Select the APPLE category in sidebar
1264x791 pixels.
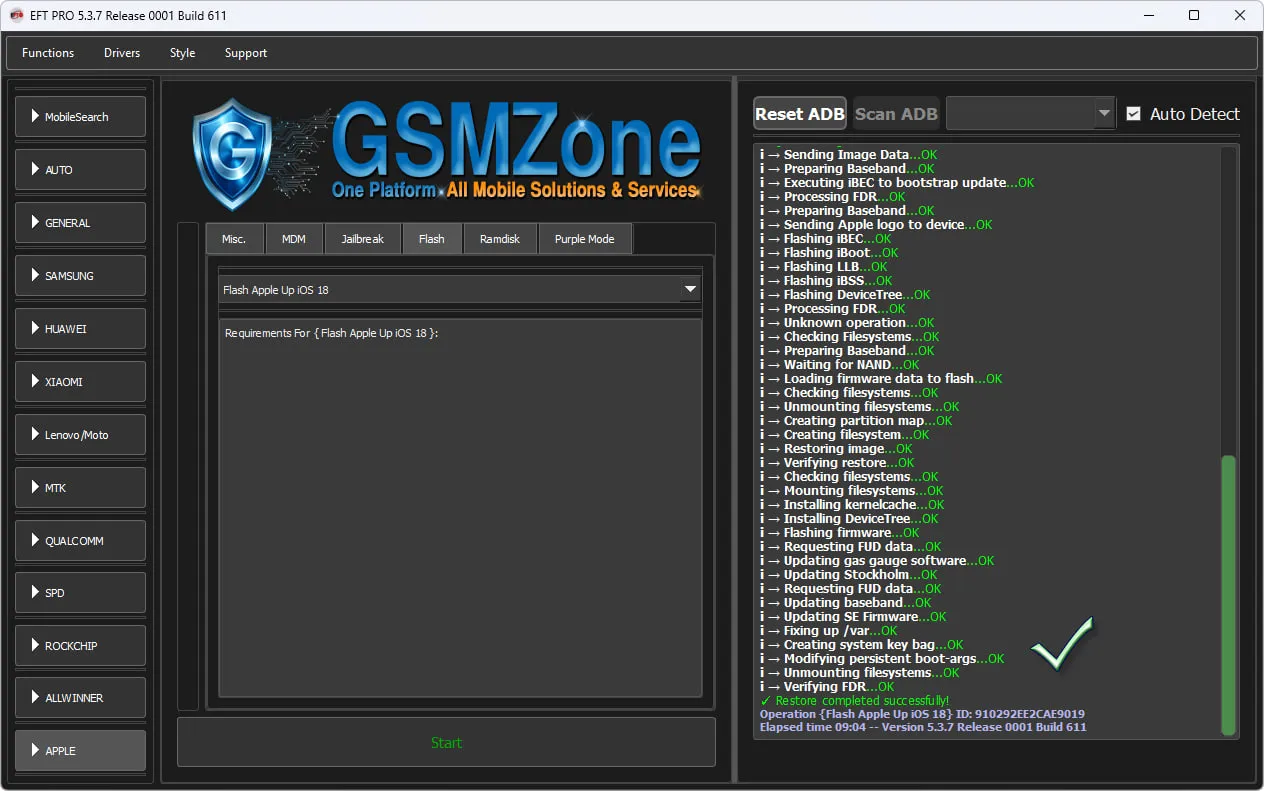80,751
